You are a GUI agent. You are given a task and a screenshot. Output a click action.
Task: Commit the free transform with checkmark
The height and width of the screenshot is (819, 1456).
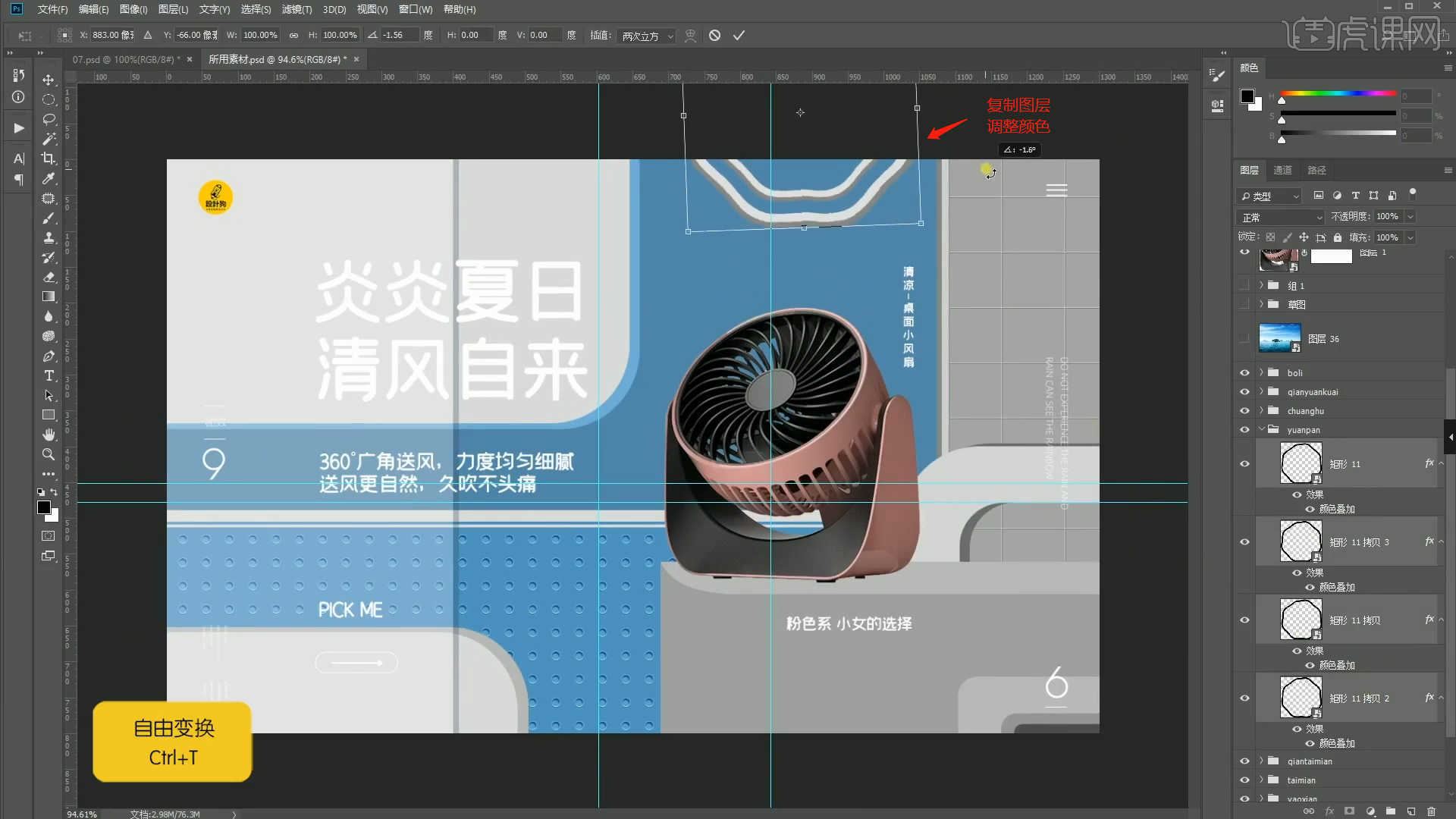coord(739,36)
